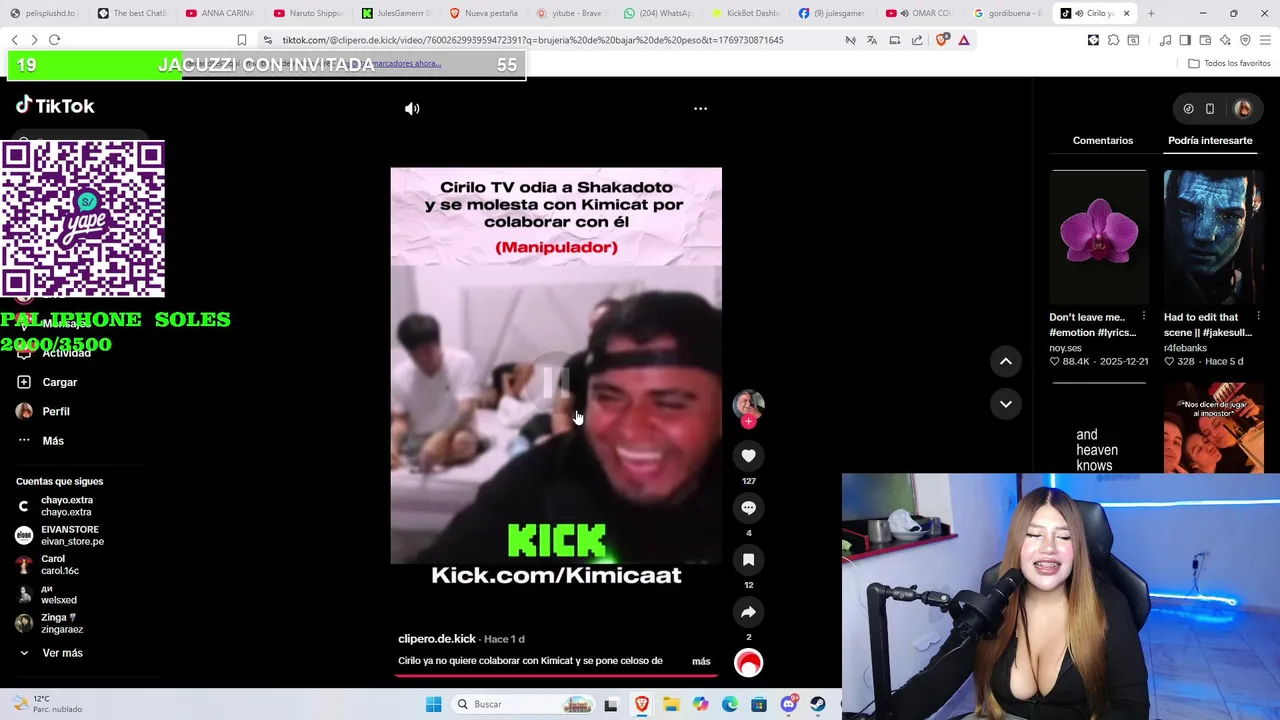1280x720 pixels.
Task: Open the Todos los favoritos folder
Action: pos(1229,63)
